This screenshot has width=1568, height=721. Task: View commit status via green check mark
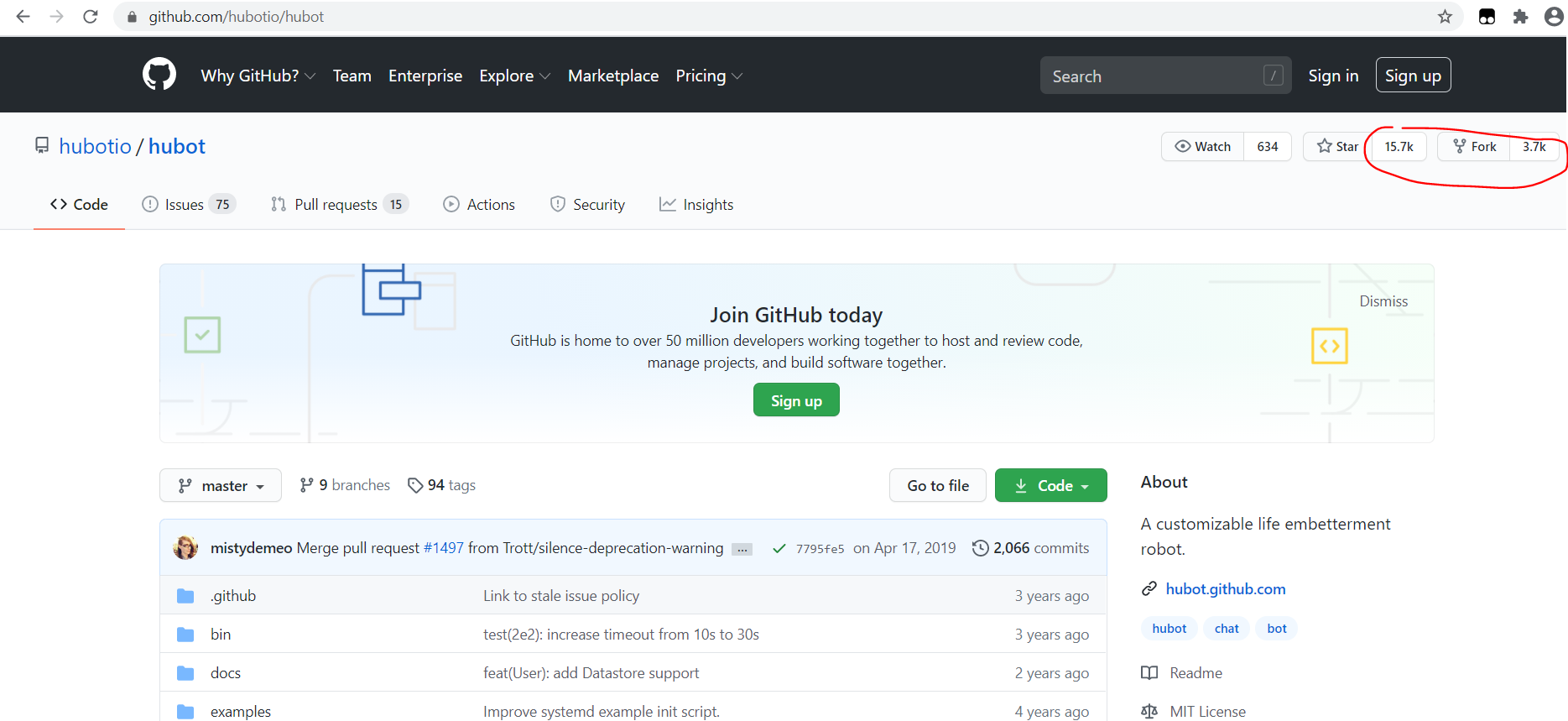pos(779,548)
